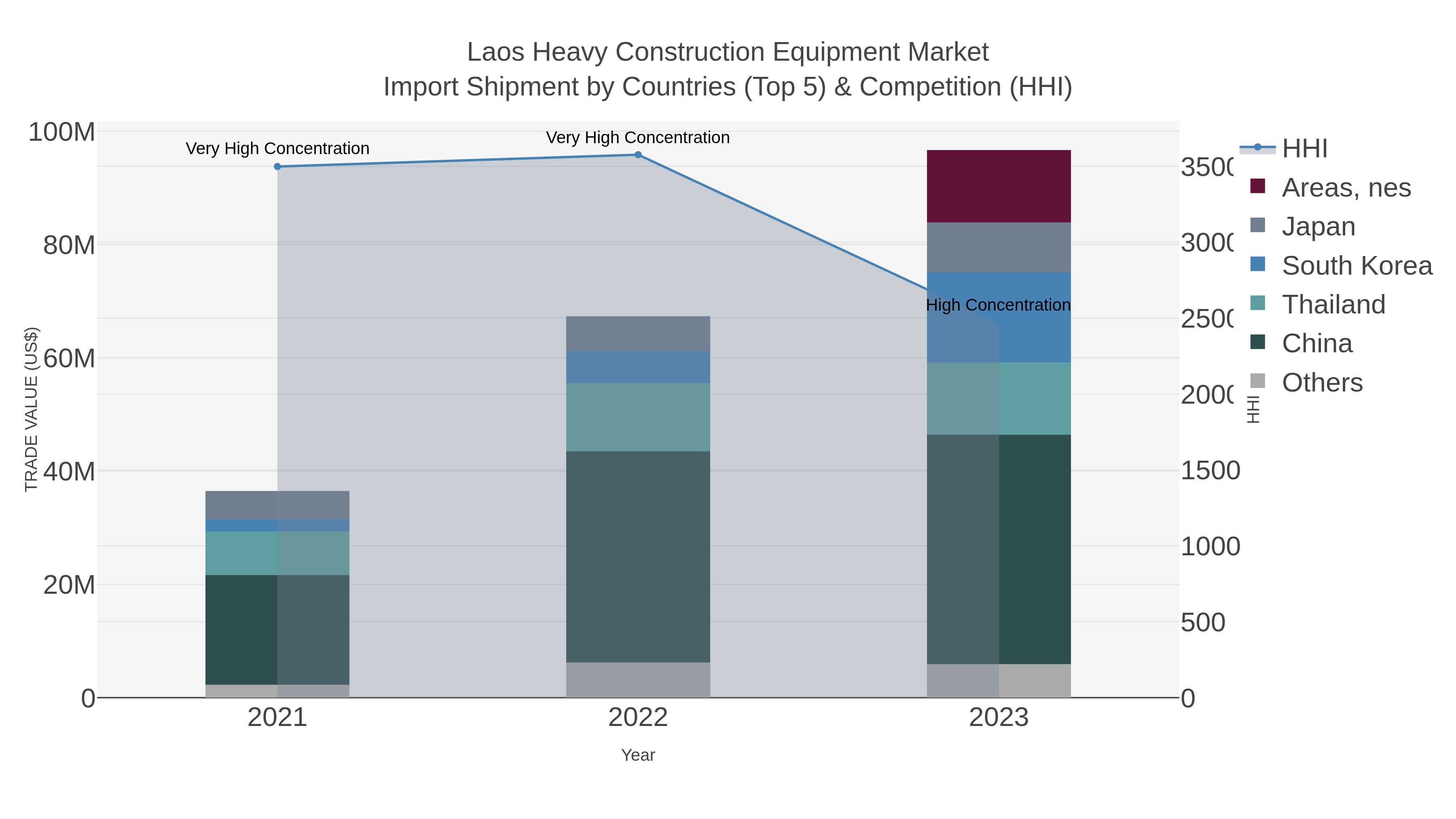Viewport: 1456px width, 819px height.
Task: Click the Japan segment in 2021 bar
Action: tap(277, 505)
